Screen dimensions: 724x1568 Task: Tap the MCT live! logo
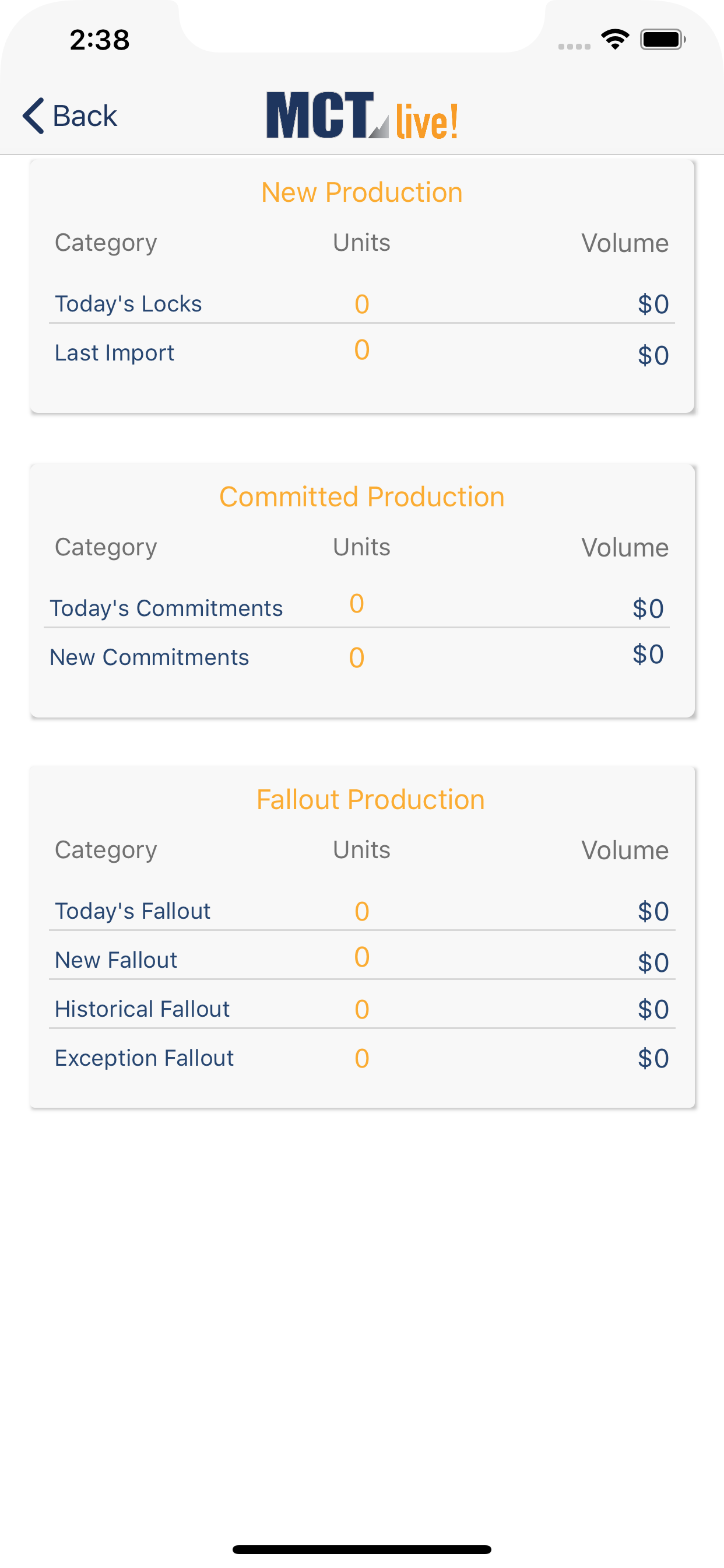click(x=362, y=116)
